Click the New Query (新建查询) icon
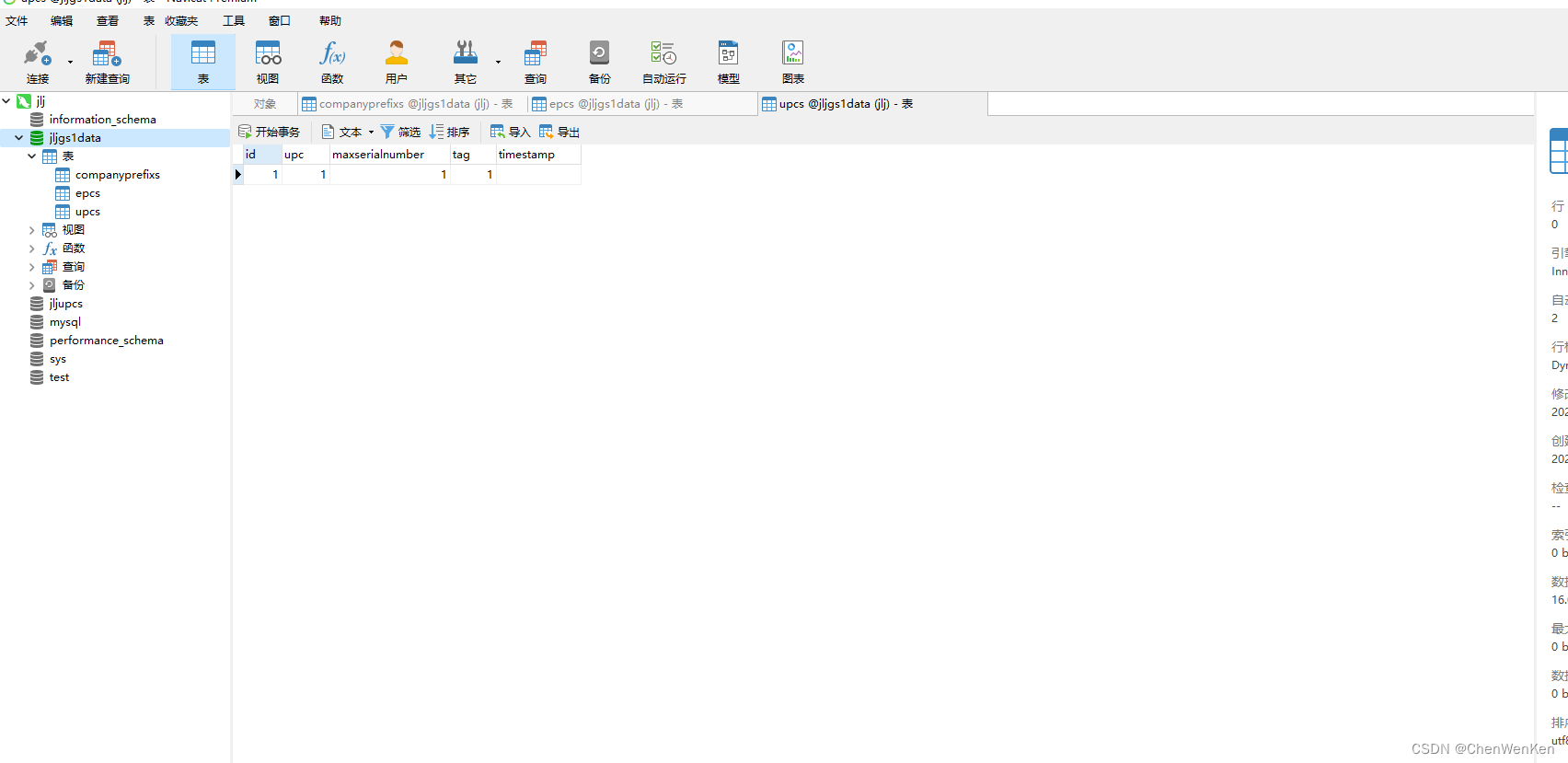 [107, 63]
